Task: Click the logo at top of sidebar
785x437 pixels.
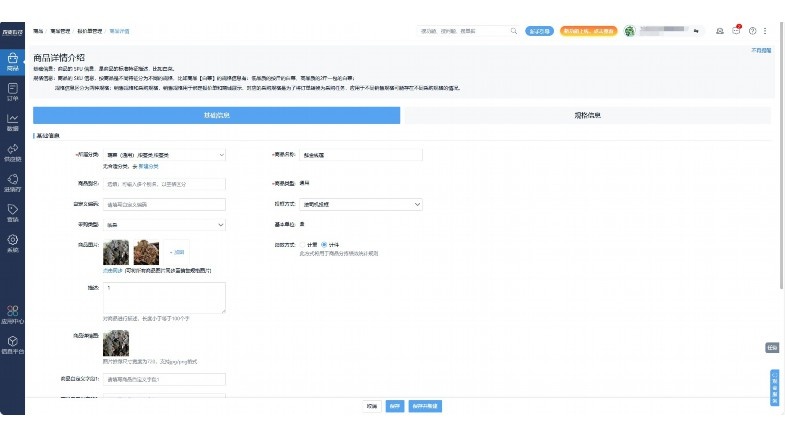Action: click(x=13, y=32)
